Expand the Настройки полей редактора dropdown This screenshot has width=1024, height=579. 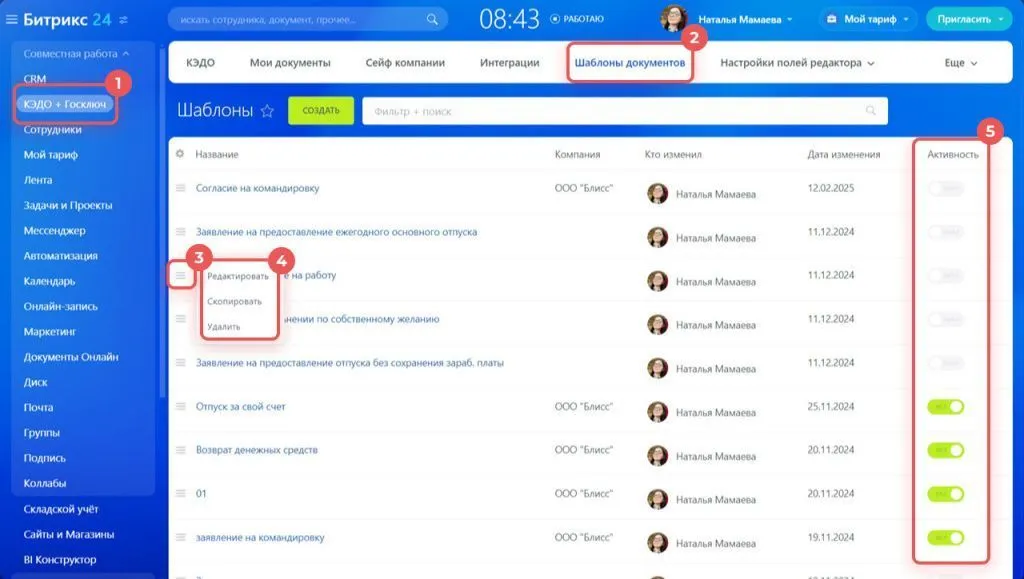tap(797, 63)
